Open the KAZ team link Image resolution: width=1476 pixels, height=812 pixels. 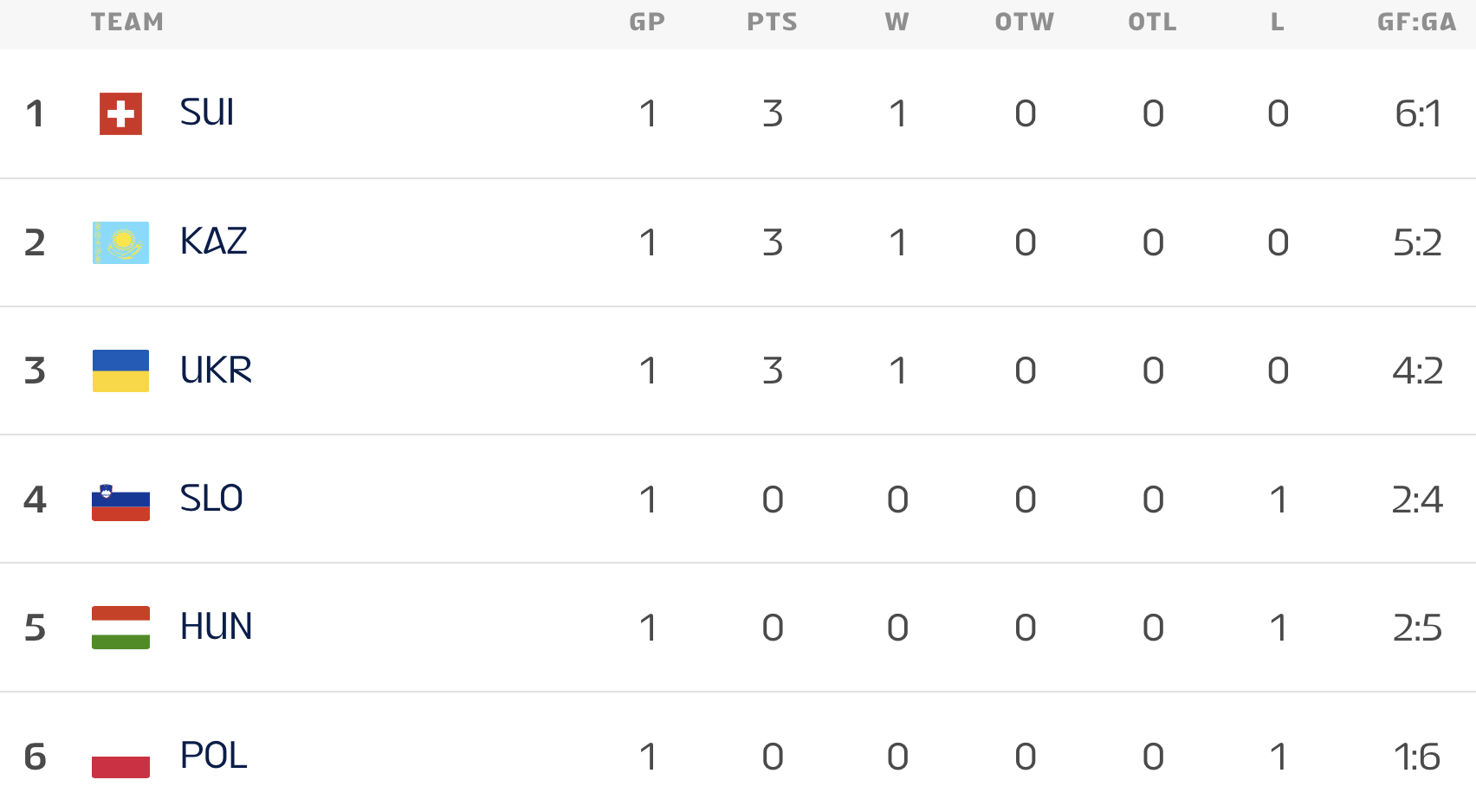pos(213,242)
